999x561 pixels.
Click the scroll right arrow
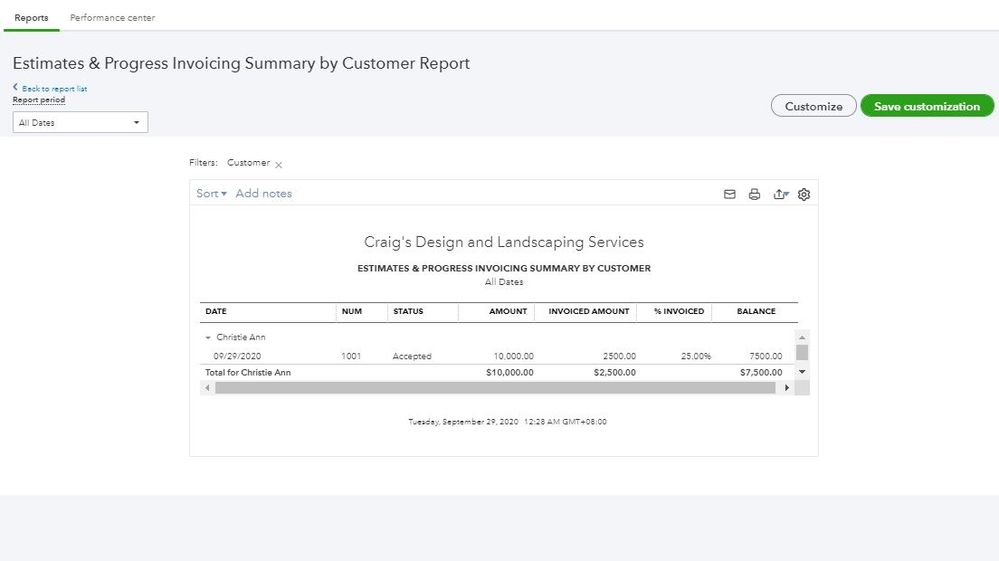click(787, 388)
